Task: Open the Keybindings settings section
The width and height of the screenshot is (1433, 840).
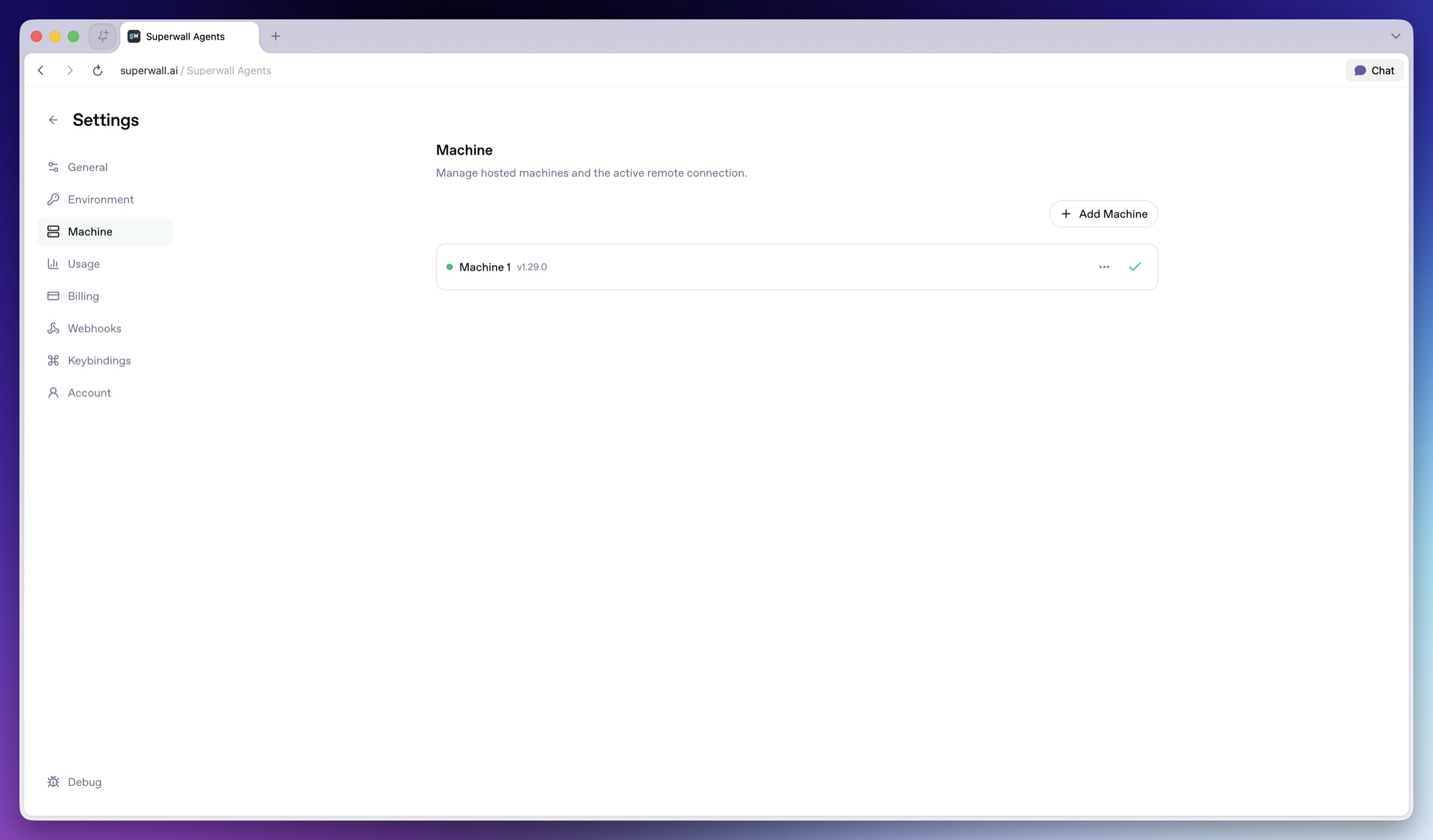Action: click(x=105, y=360)
